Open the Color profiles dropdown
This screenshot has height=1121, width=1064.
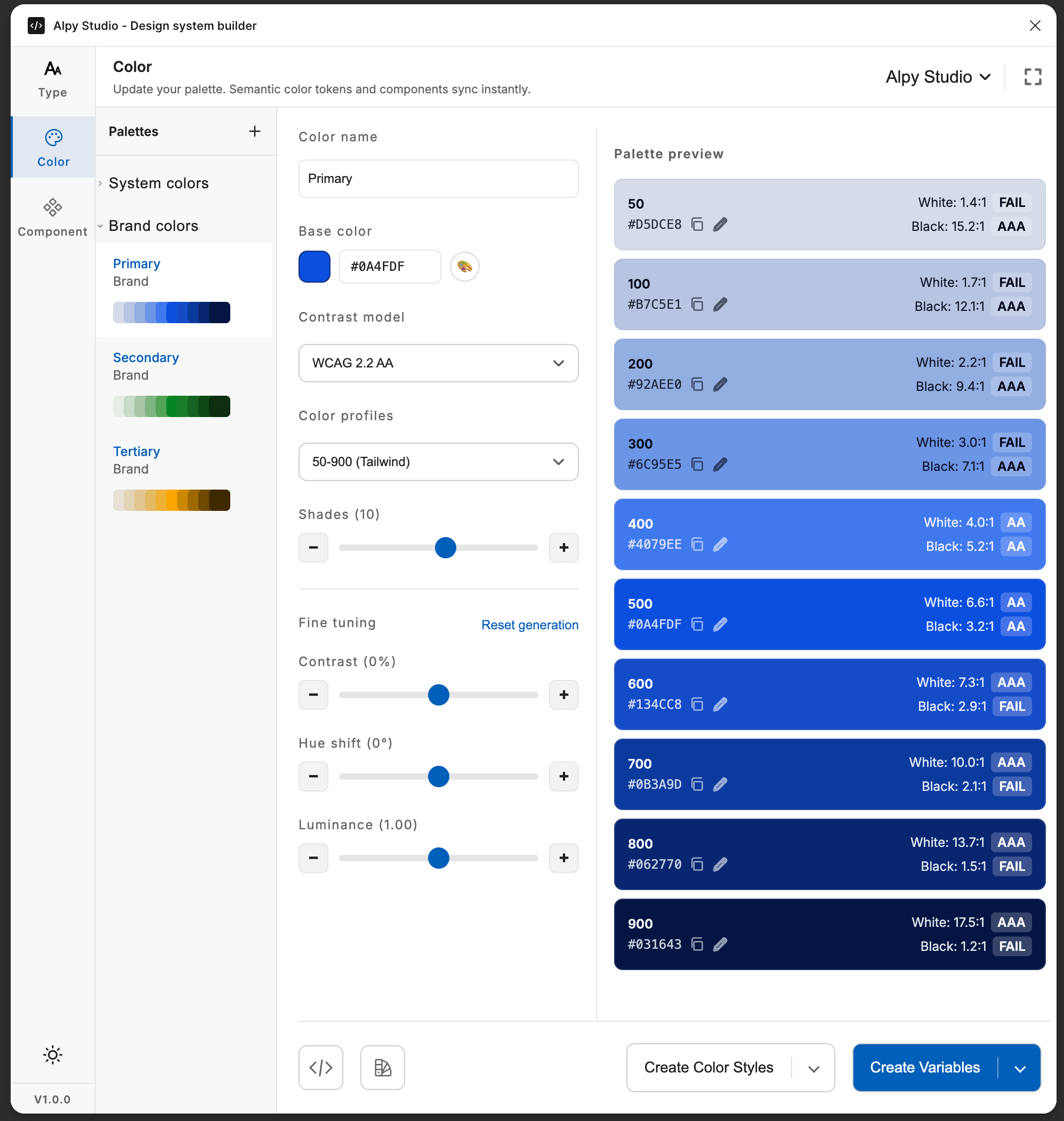438,462
